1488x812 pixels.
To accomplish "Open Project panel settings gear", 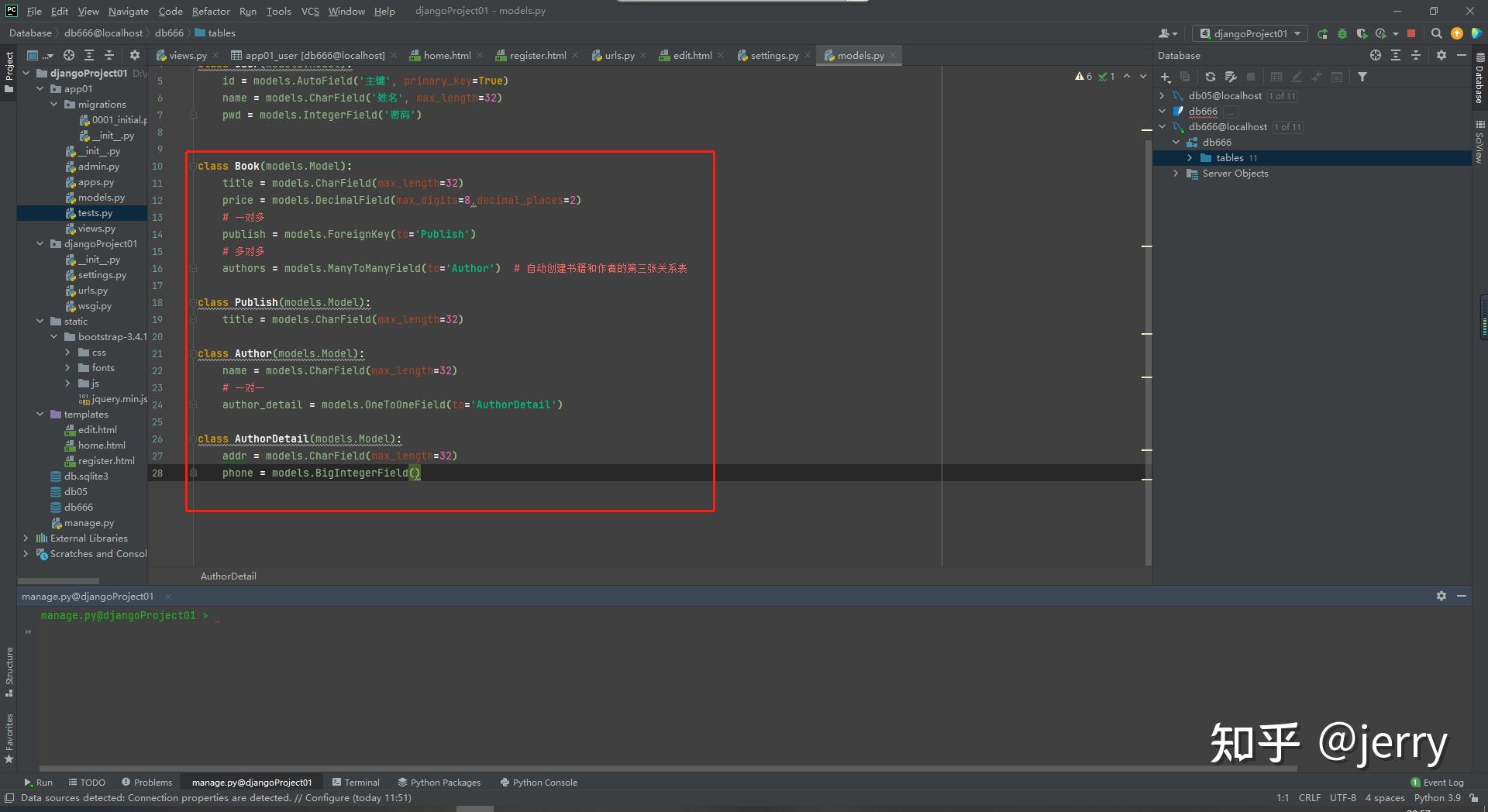I will (134, 55).
